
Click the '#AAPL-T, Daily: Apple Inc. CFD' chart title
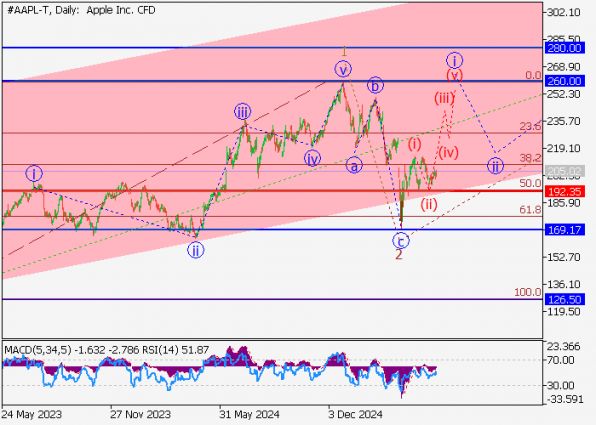(x=81, y=10)
